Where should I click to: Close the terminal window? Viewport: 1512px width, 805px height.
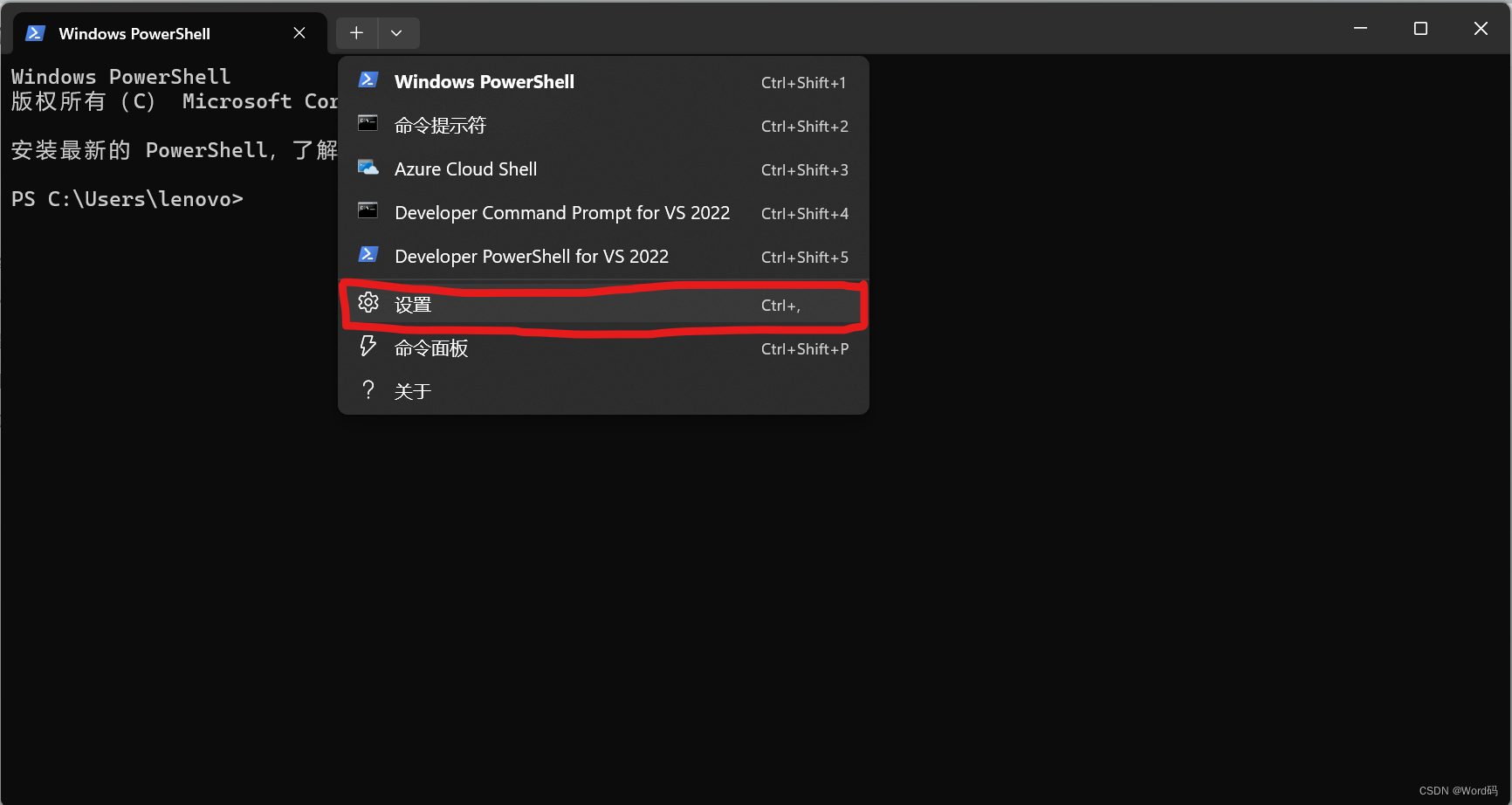coord(1481,29)
